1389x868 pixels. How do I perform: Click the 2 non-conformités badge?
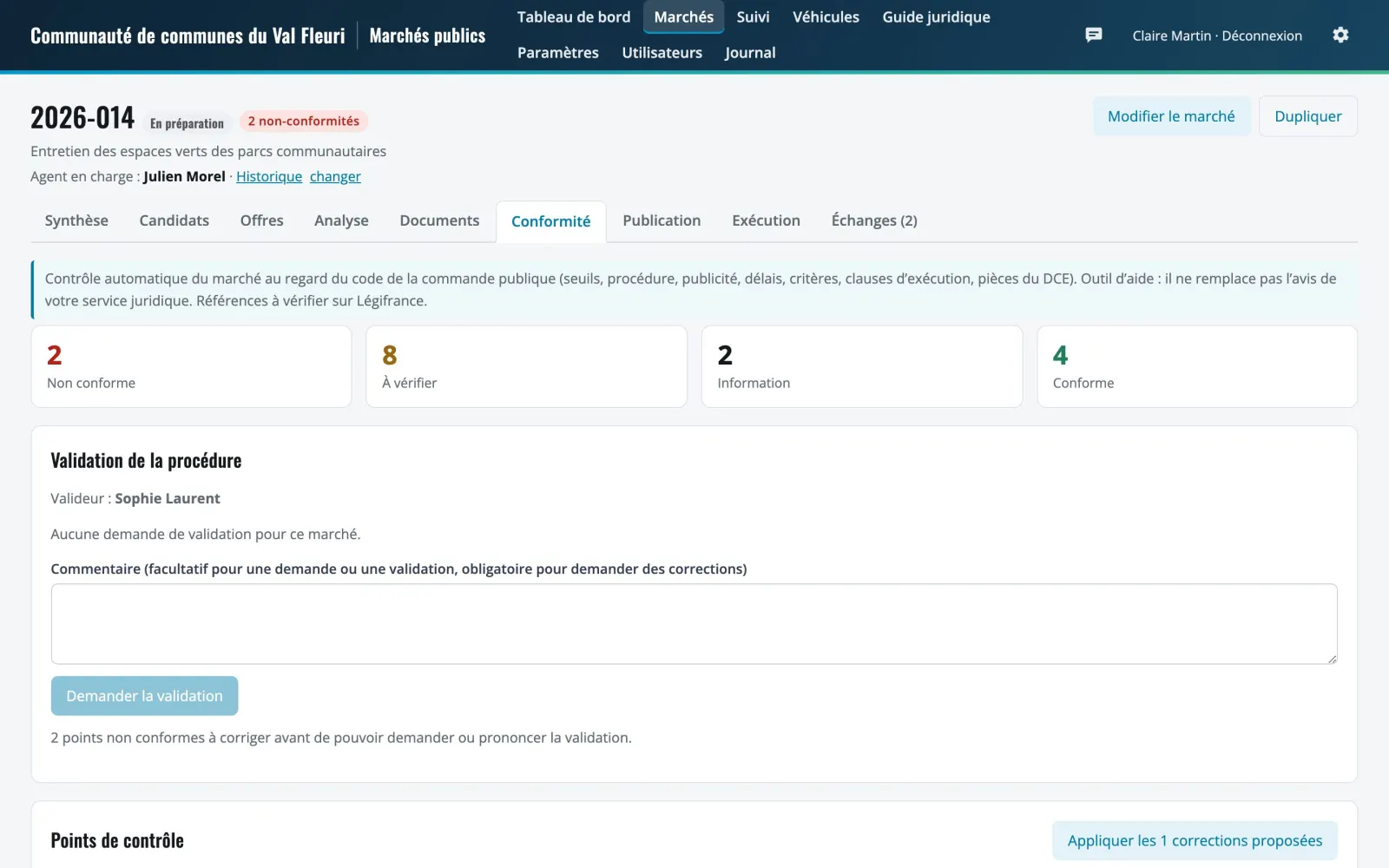pyautogui.click(x=304, y=121)
